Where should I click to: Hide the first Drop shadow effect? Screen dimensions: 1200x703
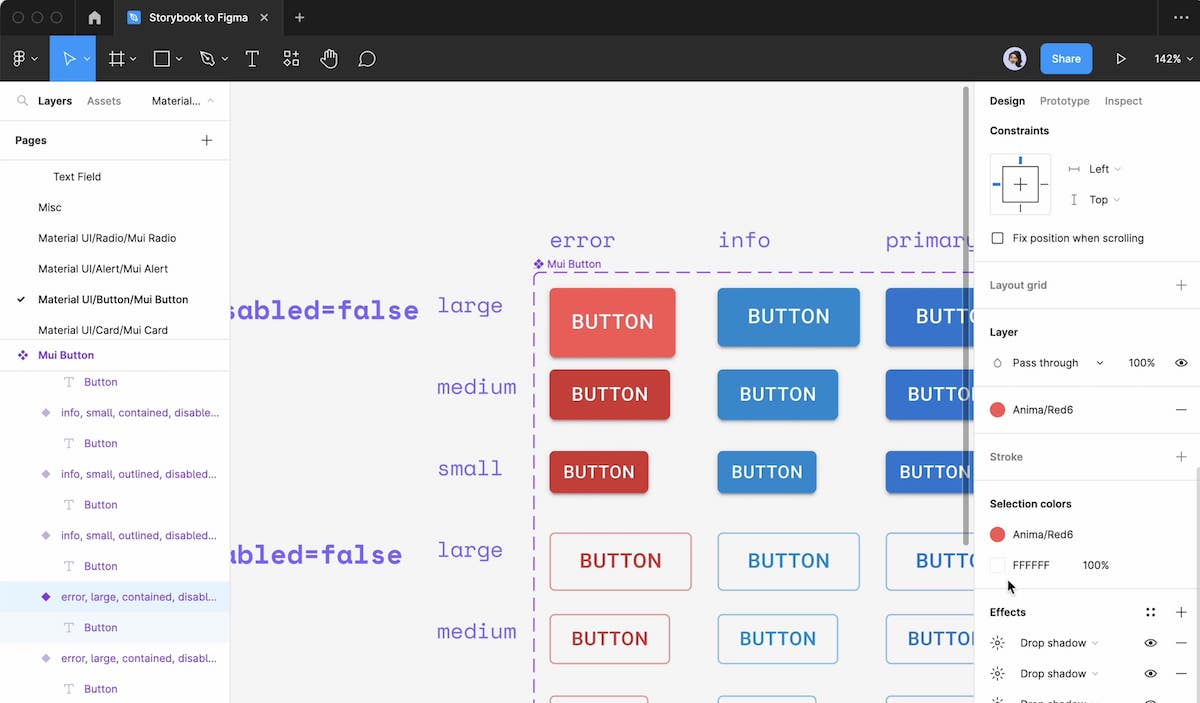coord(1151,643)
